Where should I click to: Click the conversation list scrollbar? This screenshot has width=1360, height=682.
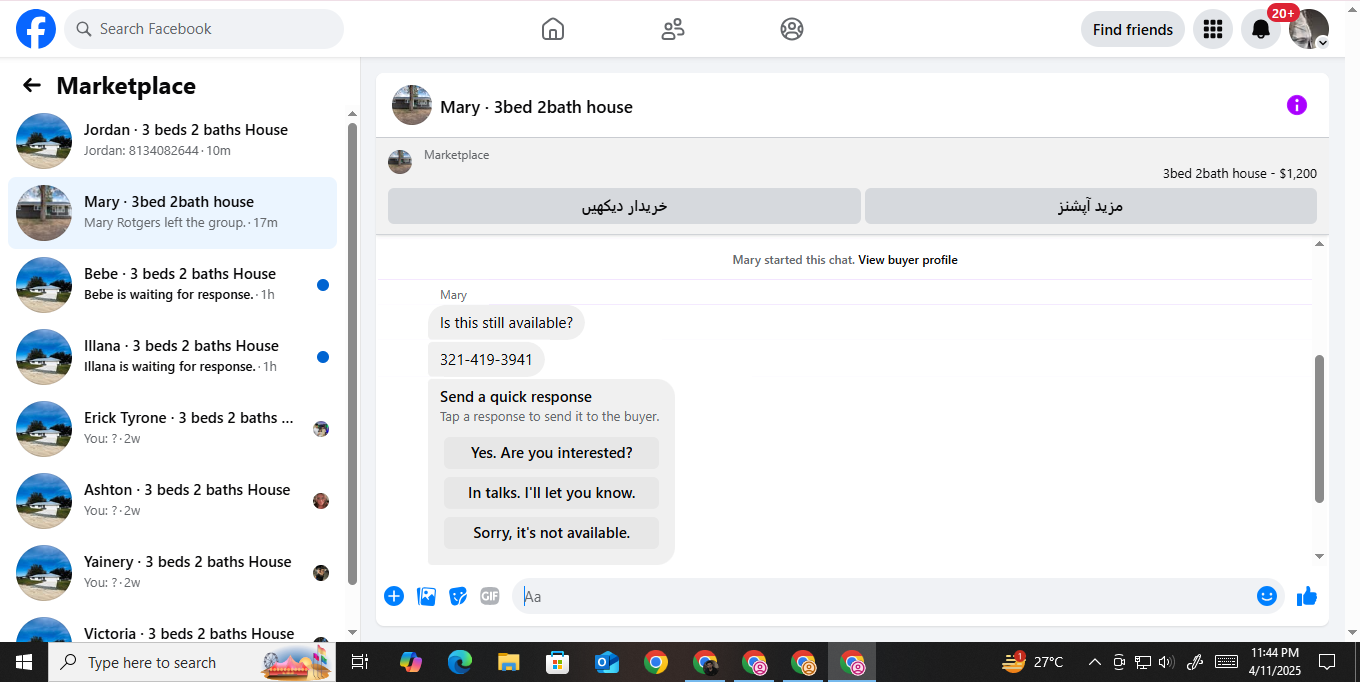[352, 354]
